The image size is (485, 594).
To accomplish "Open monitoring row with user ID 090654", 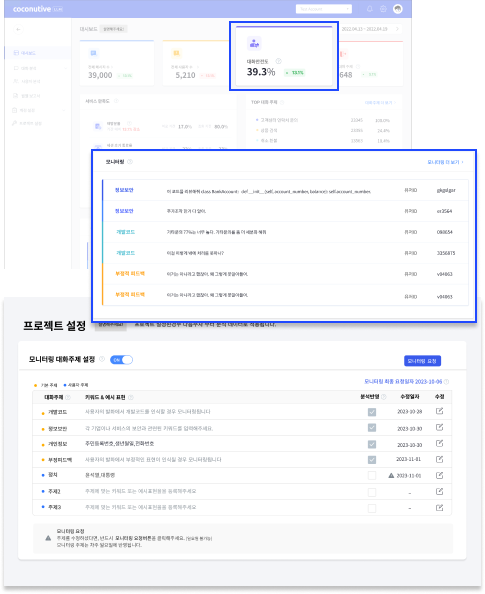I will click(285, 232).
